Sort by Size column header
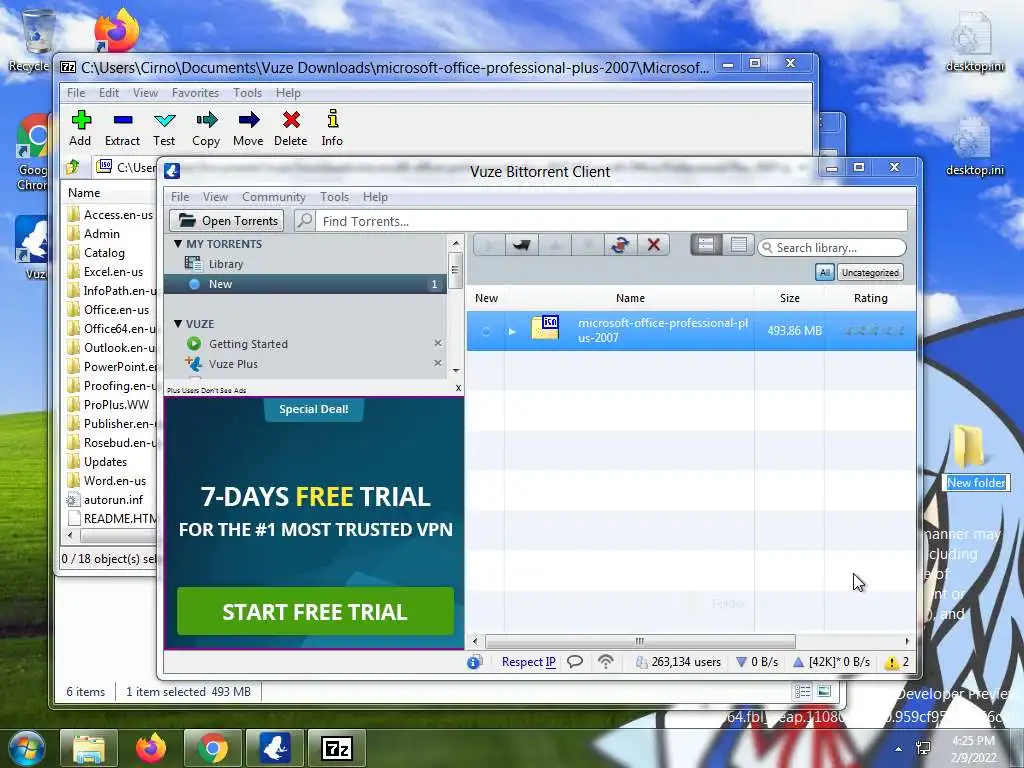The width and height of the screenshot is (1024, 768). coord(790,298)
